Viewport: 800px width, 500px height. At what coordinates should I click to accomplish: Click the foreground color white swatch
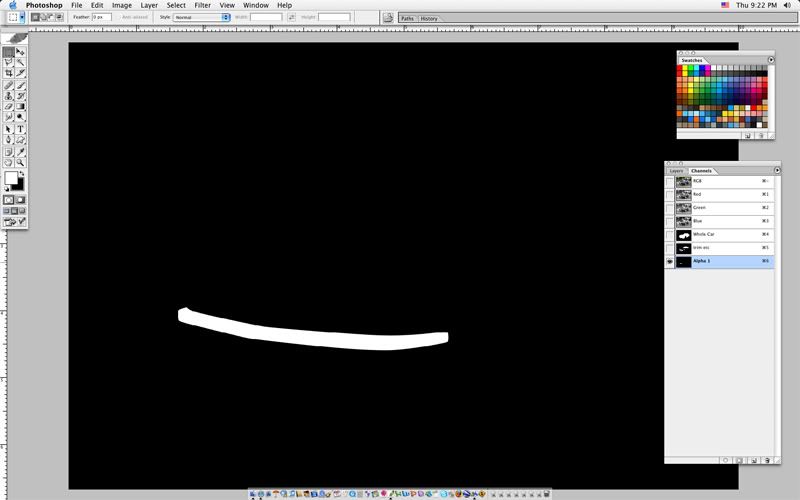[x=11, y=178]
